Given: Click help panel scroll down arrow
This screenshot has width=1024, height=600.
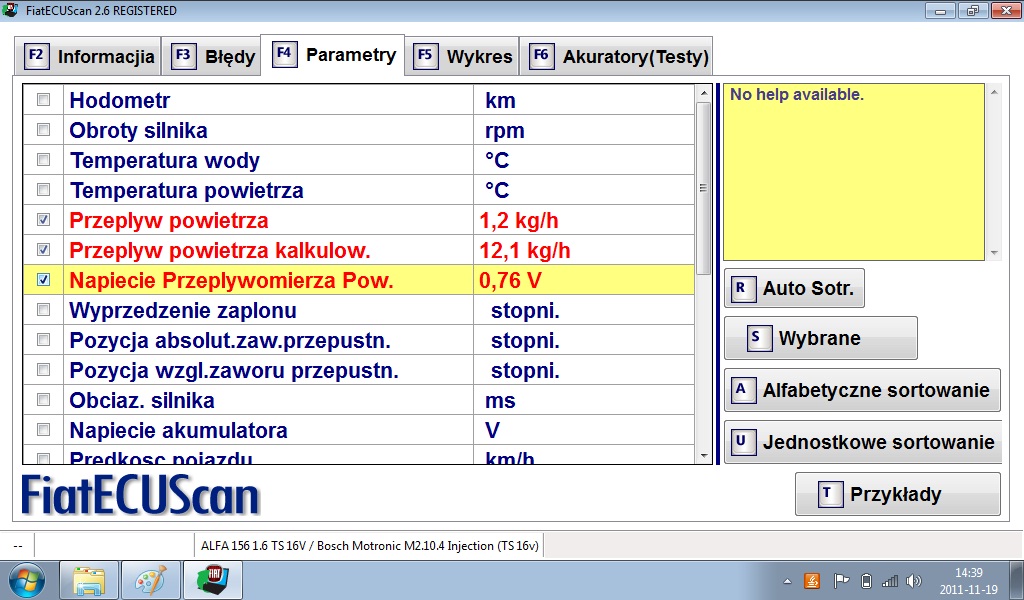Looking at the screenshot, I should tap(994, 253).
